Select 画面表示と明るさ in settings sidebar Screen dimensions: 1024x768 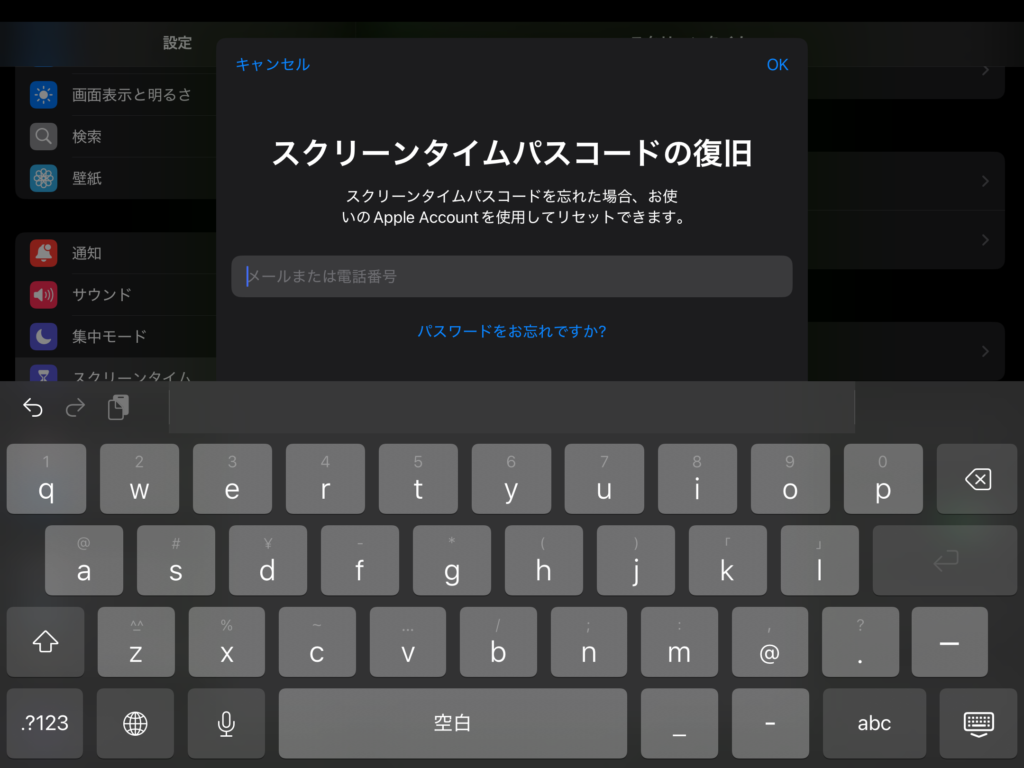click(131, 95)
